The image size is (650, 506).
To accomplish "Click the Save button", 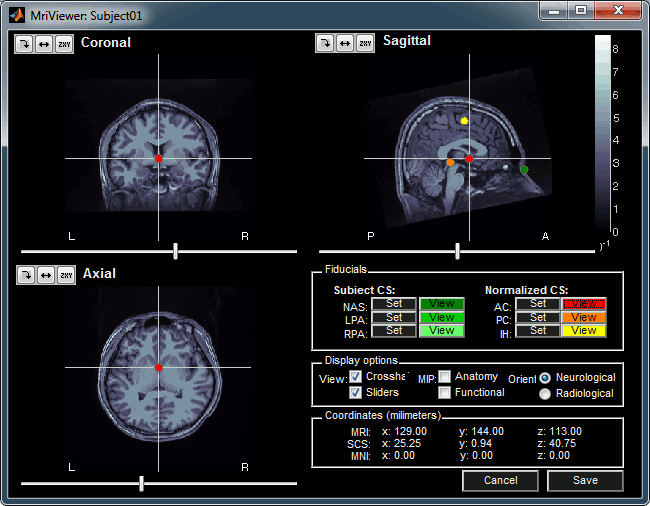I will (585, 481).
